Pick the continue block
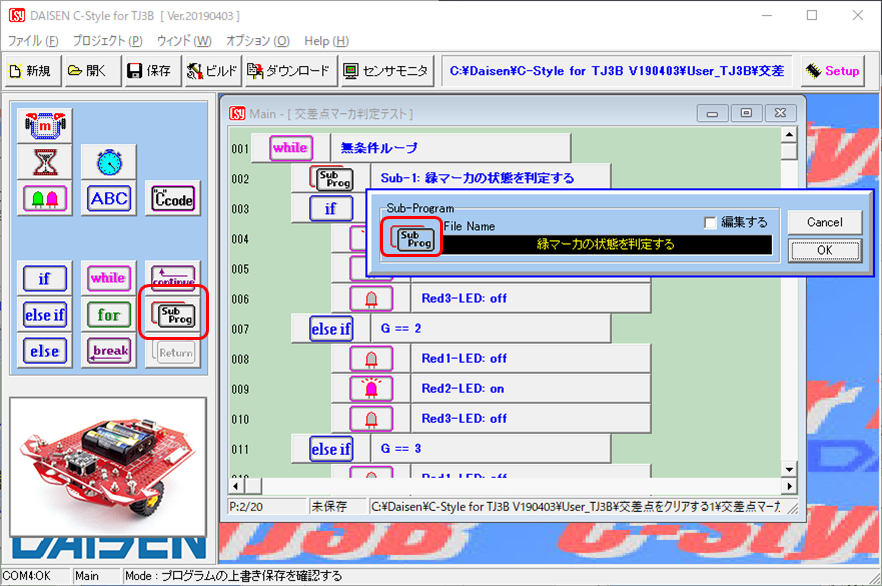The image size is (882, 586). point(173,277)
